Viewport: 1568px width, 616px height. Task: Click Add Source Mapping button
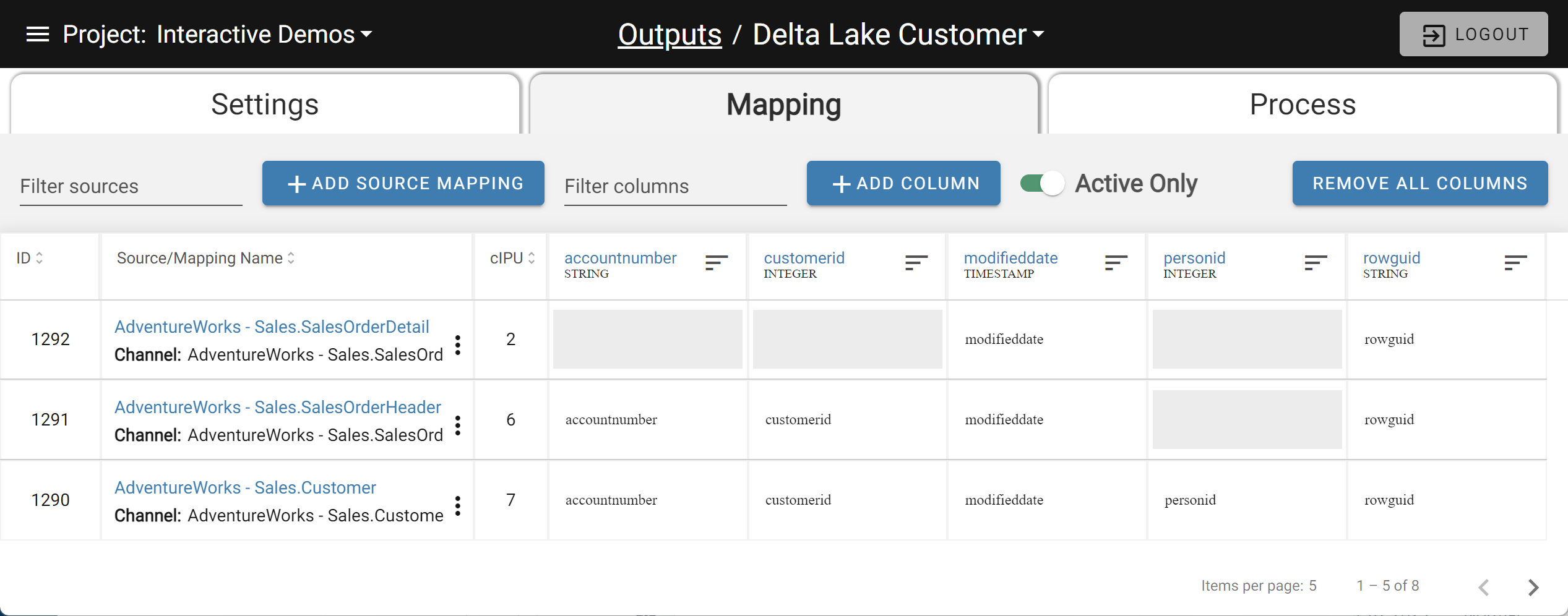pos(403,183)
